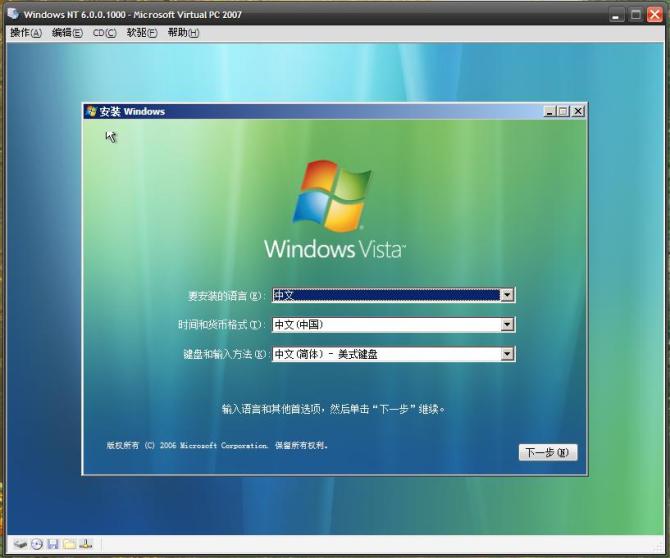Expand the language to install dropdown arrow
Screen dimensions: 670x558
(507, 295)
